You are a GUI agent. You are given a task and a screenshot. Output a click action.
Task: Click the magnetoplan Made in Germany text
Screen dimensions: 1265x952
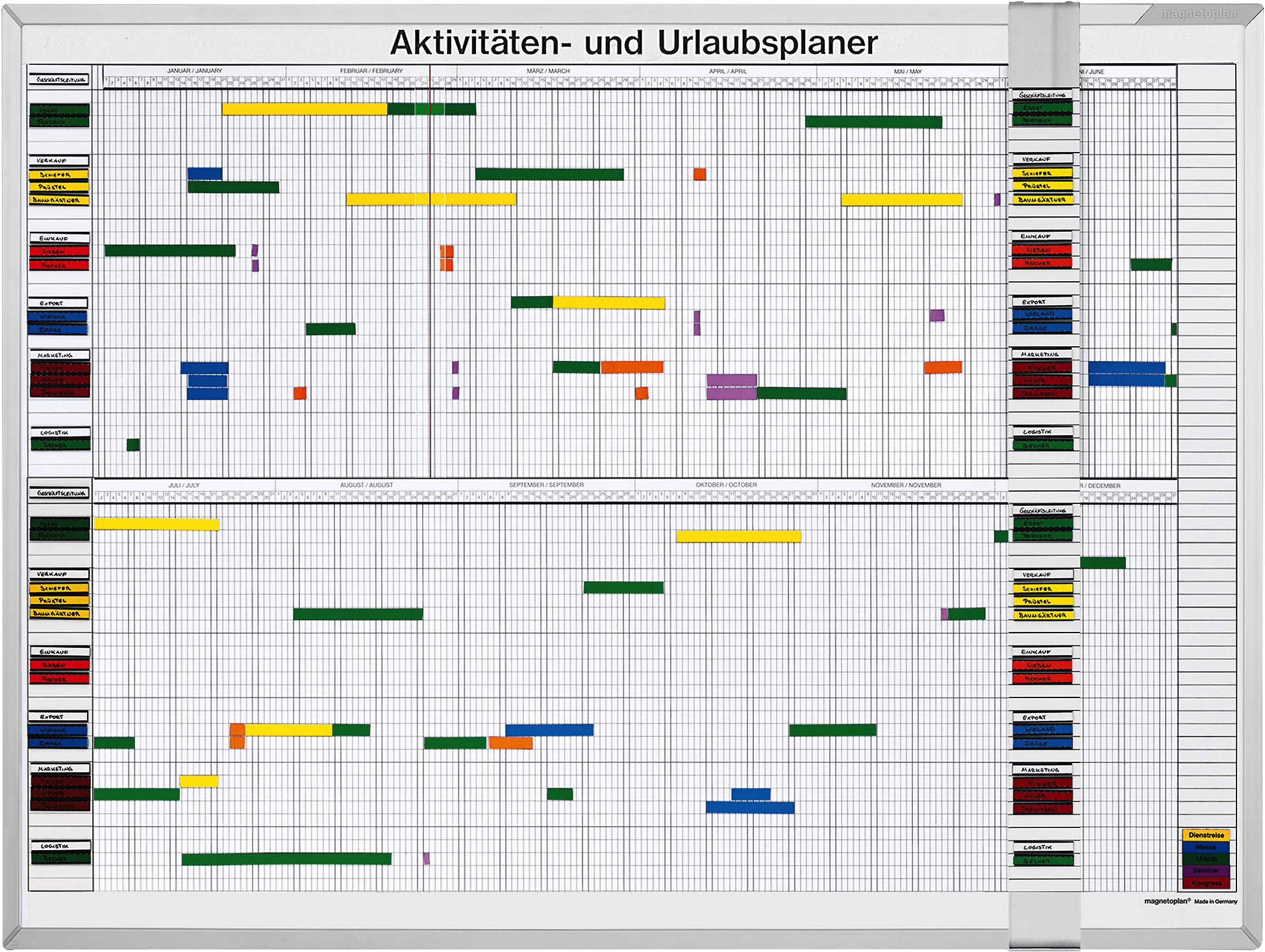click(x=1190, y=901)
